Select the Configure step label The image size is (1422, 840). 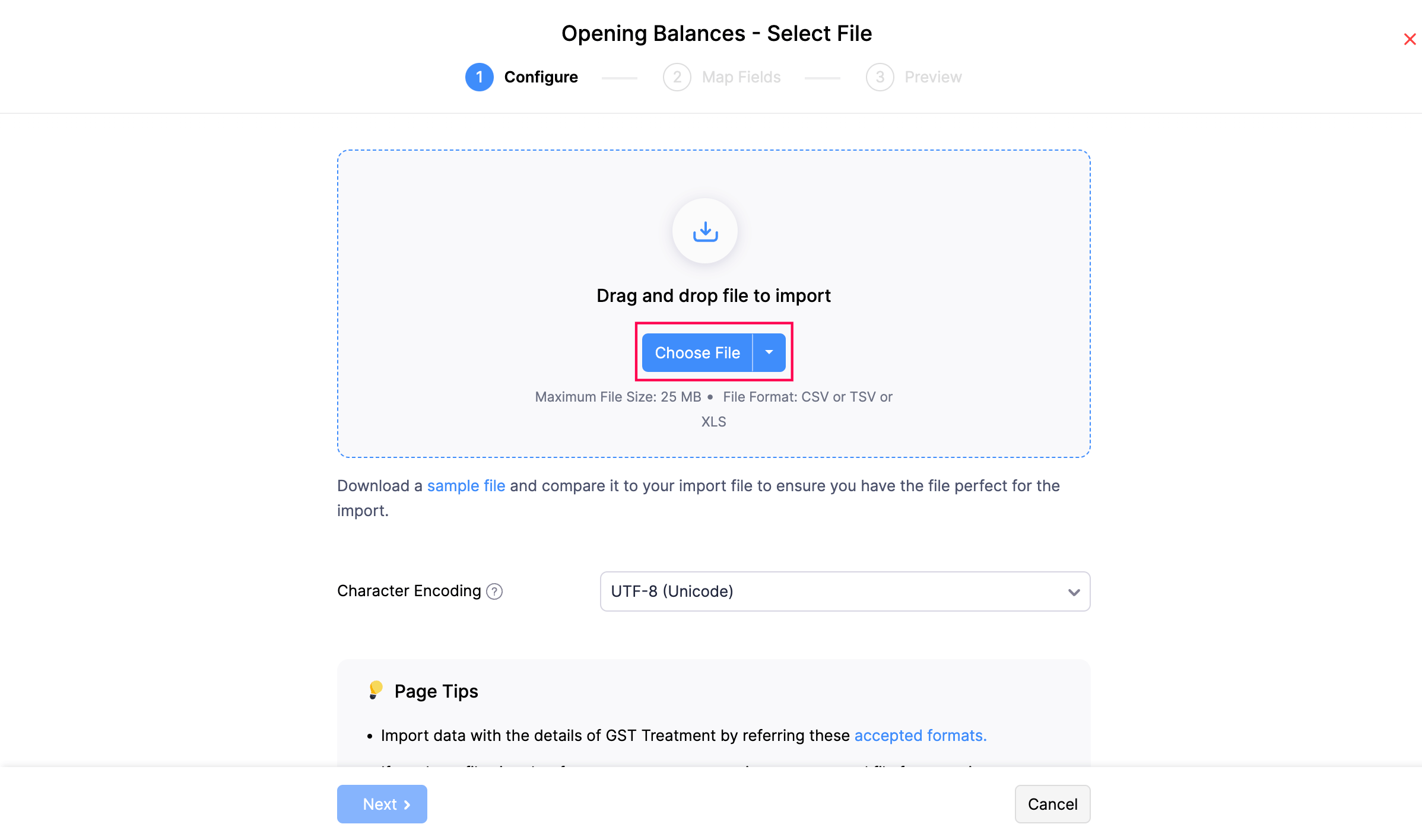pyautogui.click(x=541, y=77)
